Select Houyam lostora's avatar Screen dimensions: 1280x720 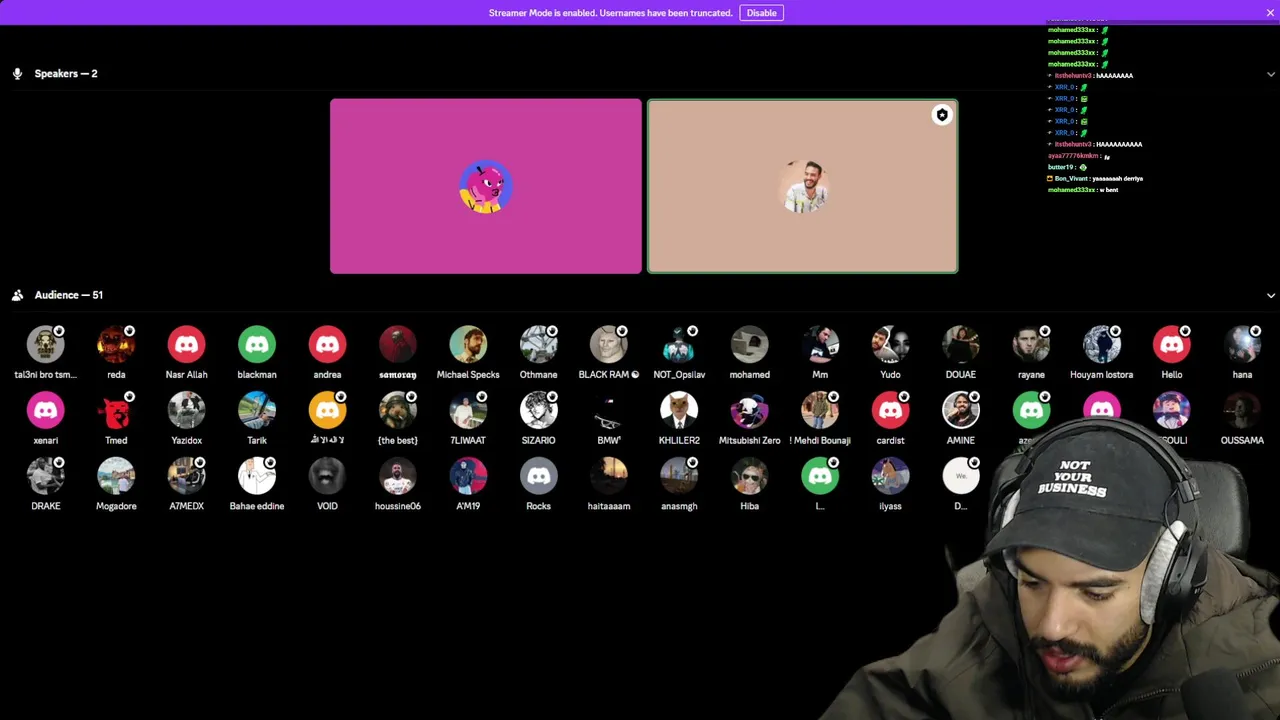pos(1101,345)
